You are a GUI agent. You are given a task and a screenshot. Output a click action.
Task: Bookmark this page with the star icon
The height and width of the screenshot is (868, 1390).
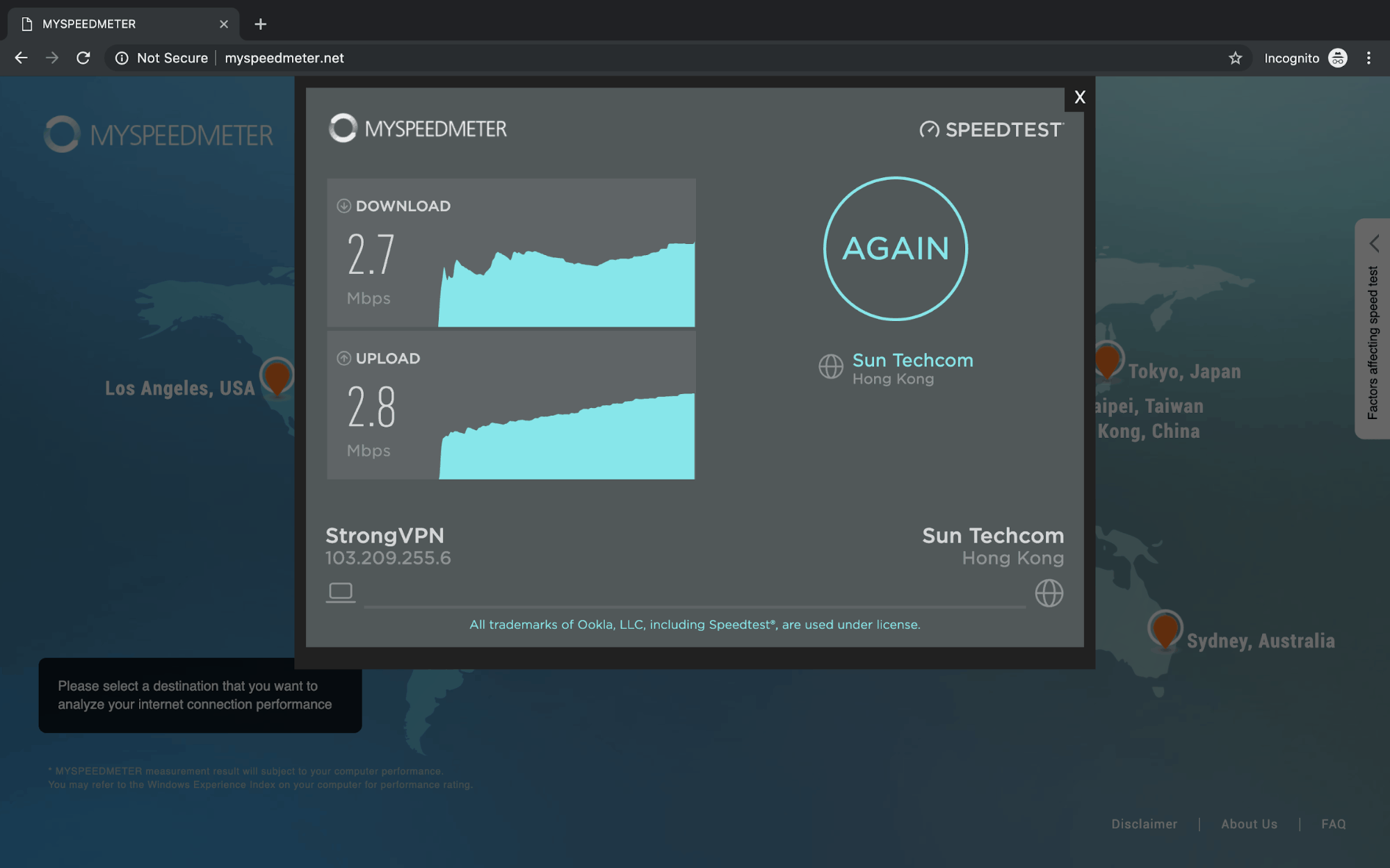tap(1235, 58)
